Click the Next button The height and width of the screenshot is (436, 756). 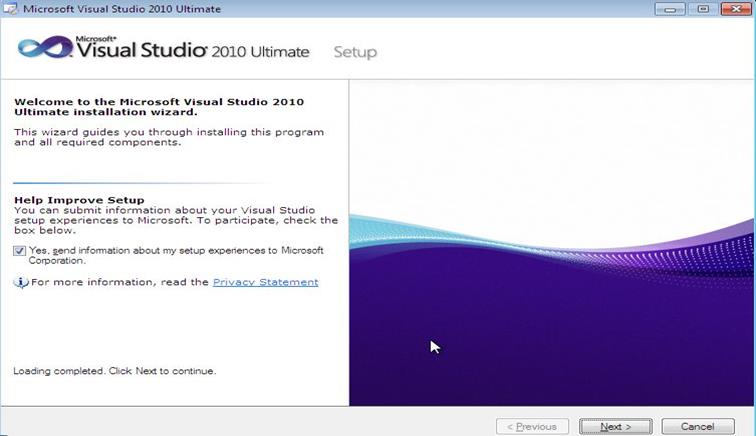point(616,426)
